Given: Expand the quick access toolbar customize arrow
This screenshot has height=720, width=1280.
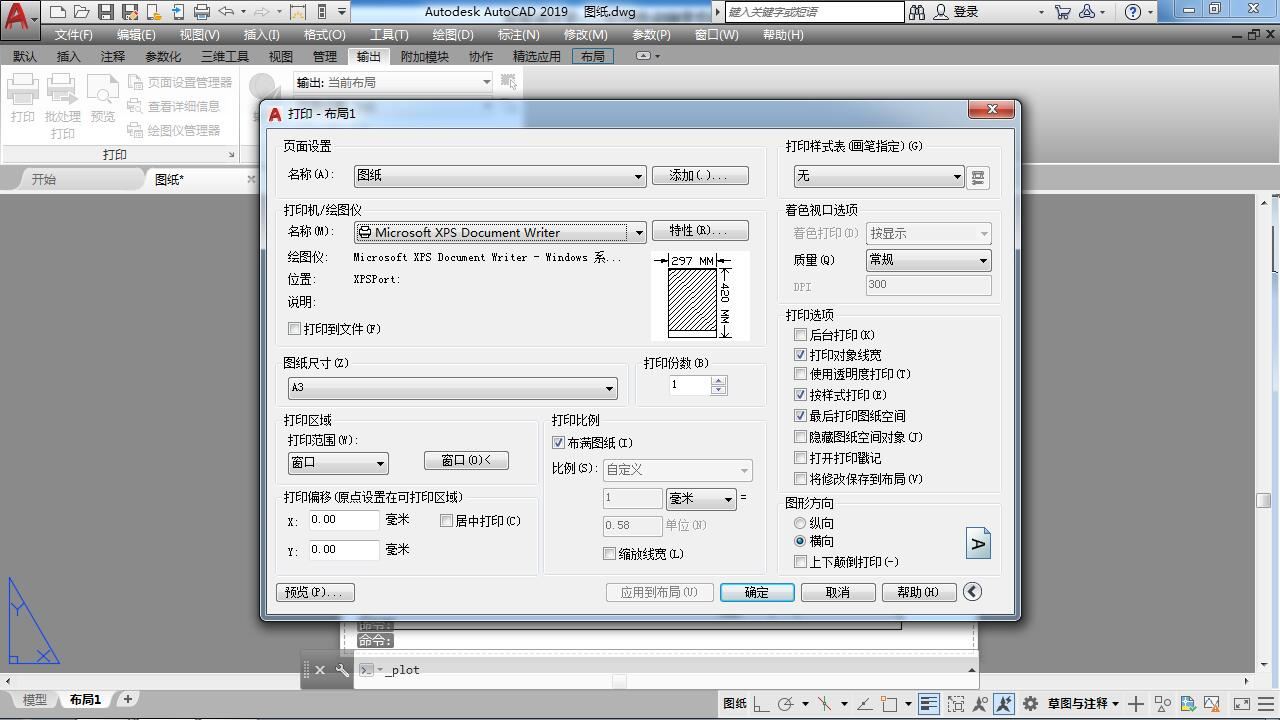Looking at the screenshot, I should click(x=342, y=12).
